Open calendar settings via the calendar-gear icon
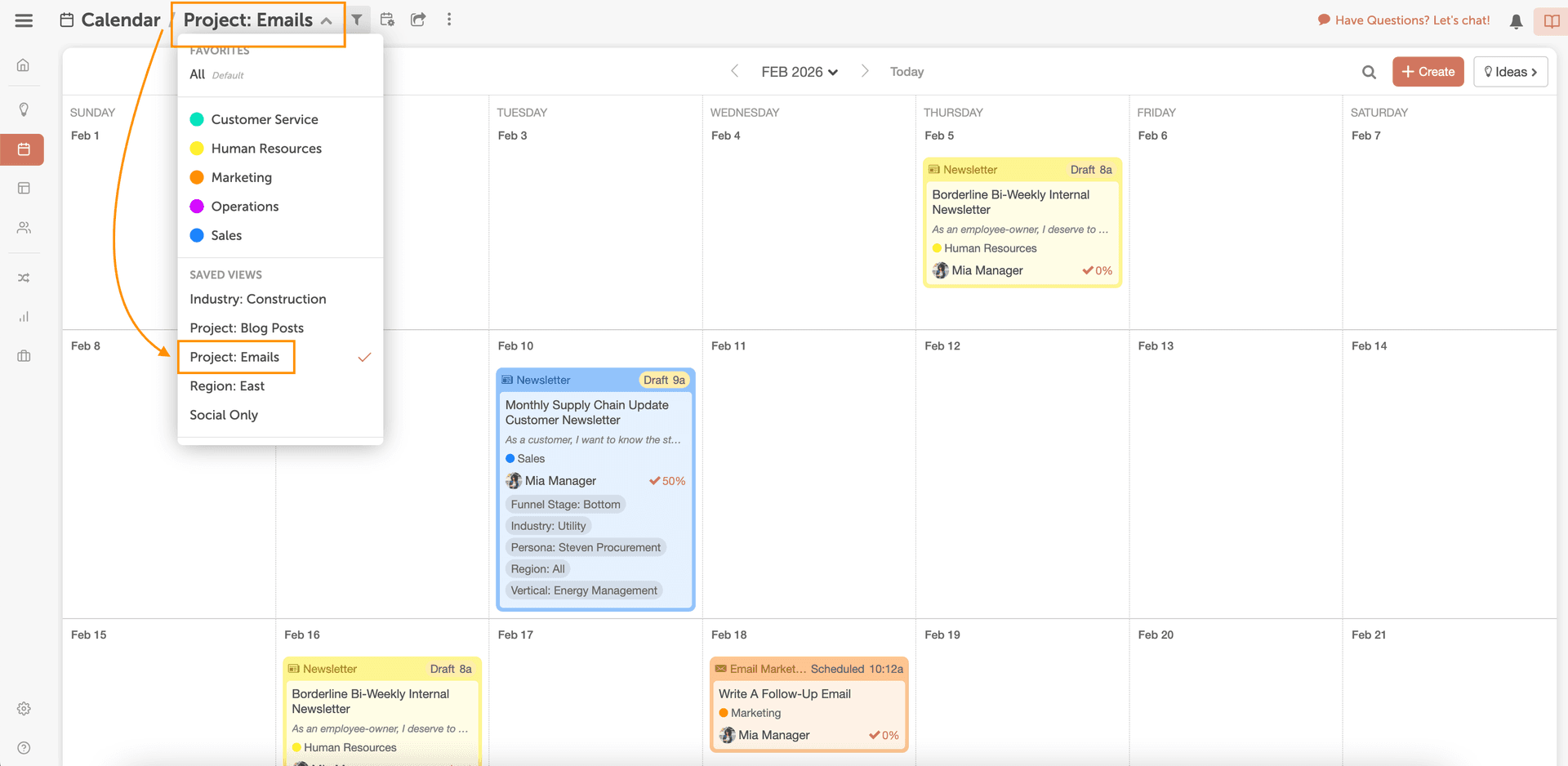The height and width of the screenshot is (766, 1568). pyautogui.click(x=387, y=19)
